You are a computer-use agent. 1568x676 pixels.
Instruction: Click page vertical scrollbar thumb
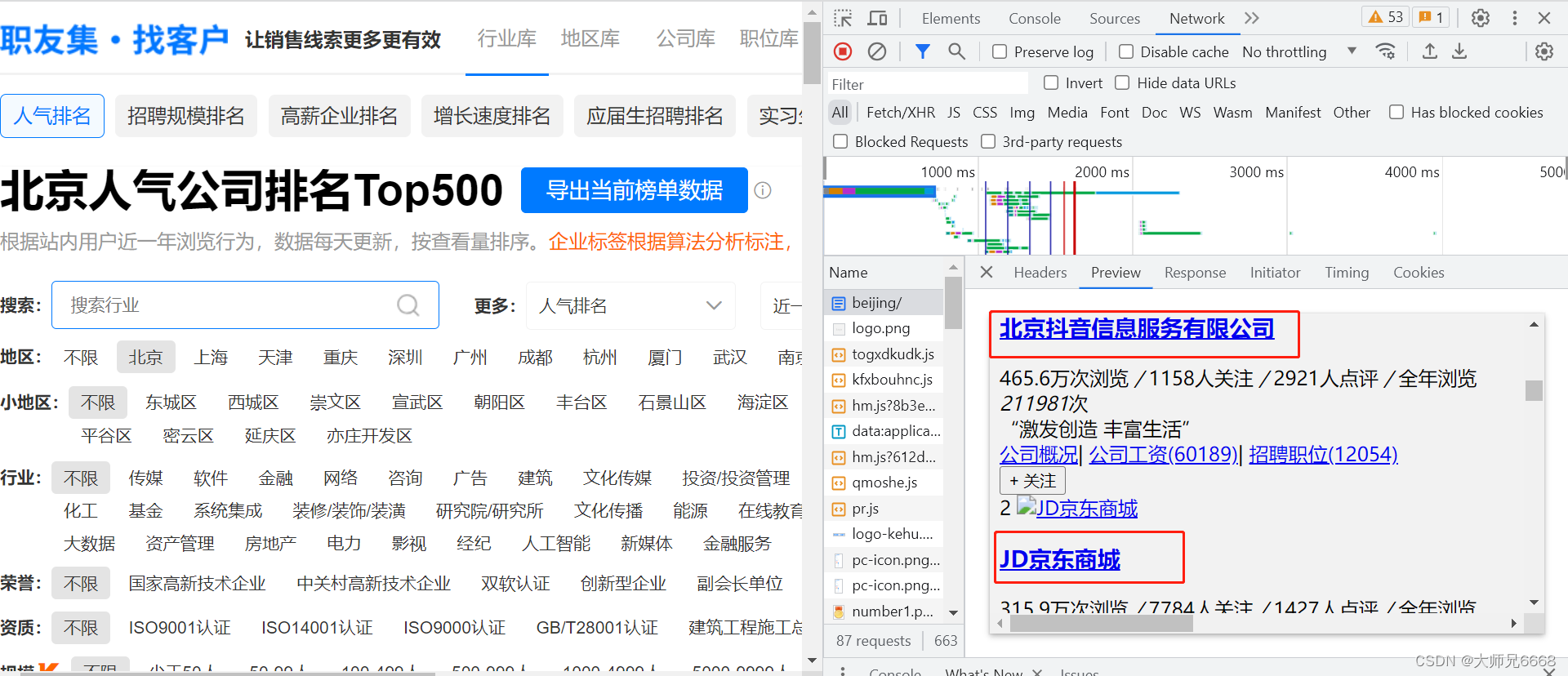(811, 53)
